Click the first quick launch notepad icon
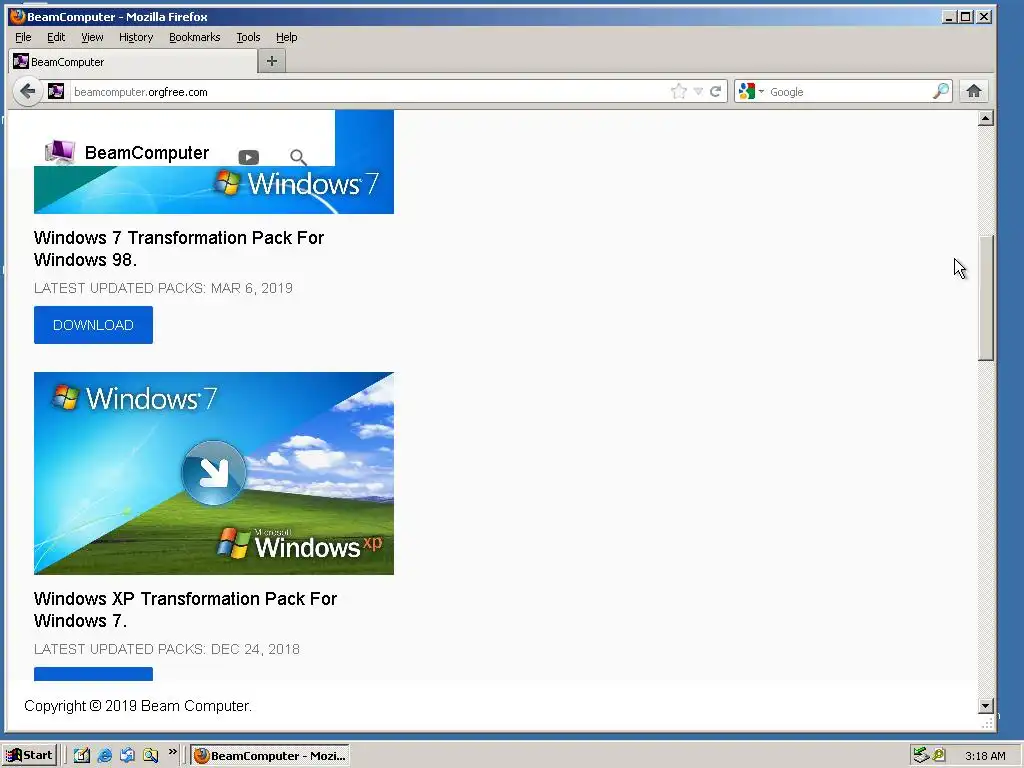 [82, 756]
